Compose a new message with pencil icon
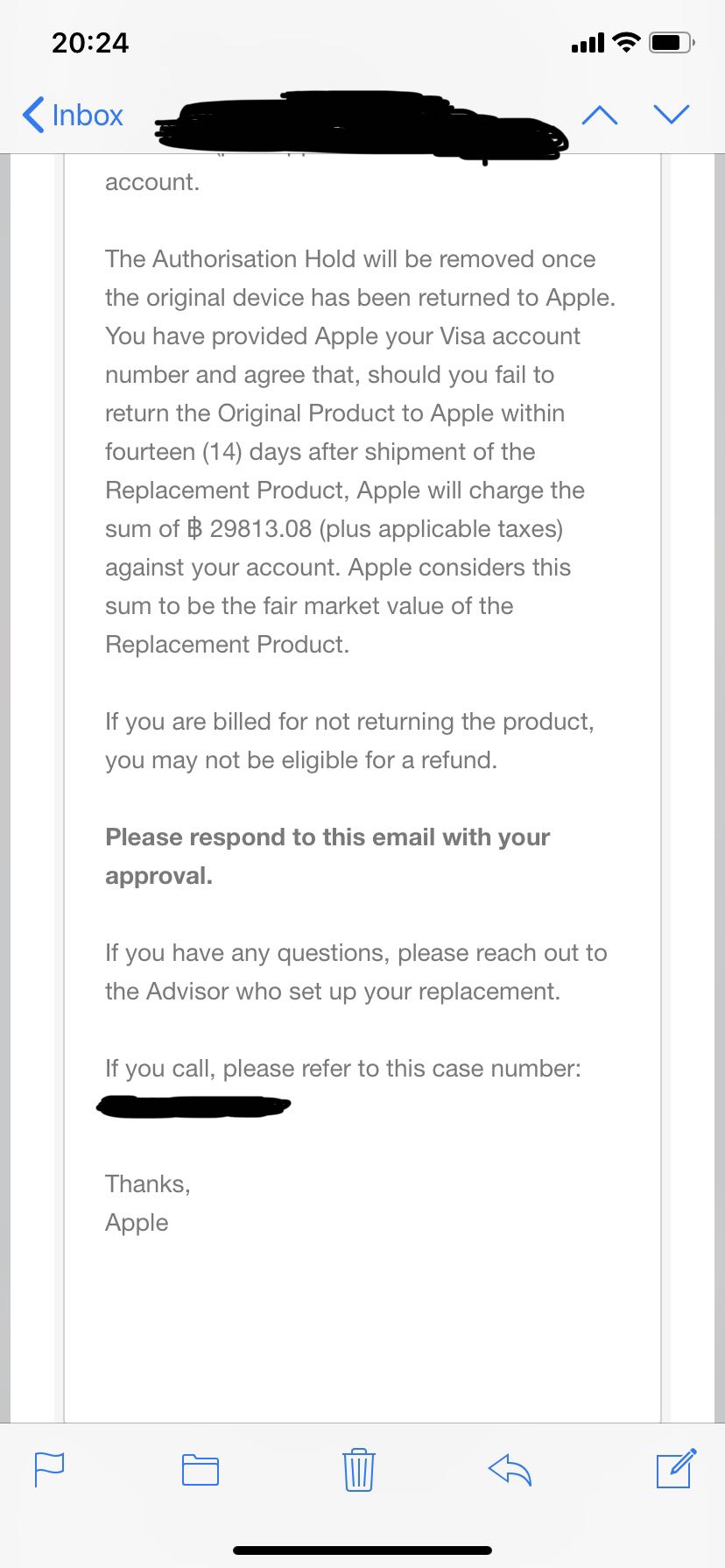The image size is (725, 1568). point(677,1468)
